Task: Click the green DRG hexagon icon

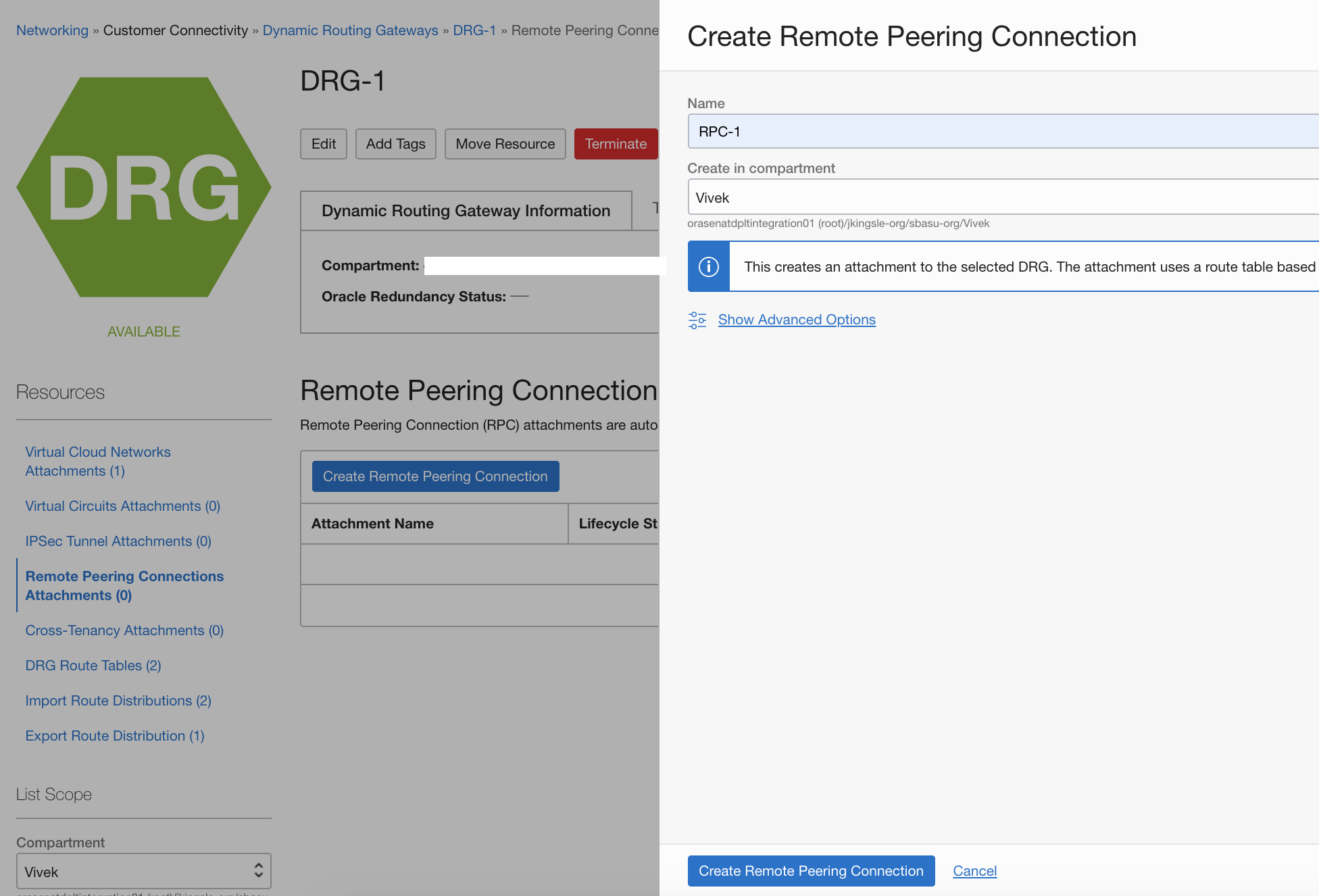Action: [143, 187]
